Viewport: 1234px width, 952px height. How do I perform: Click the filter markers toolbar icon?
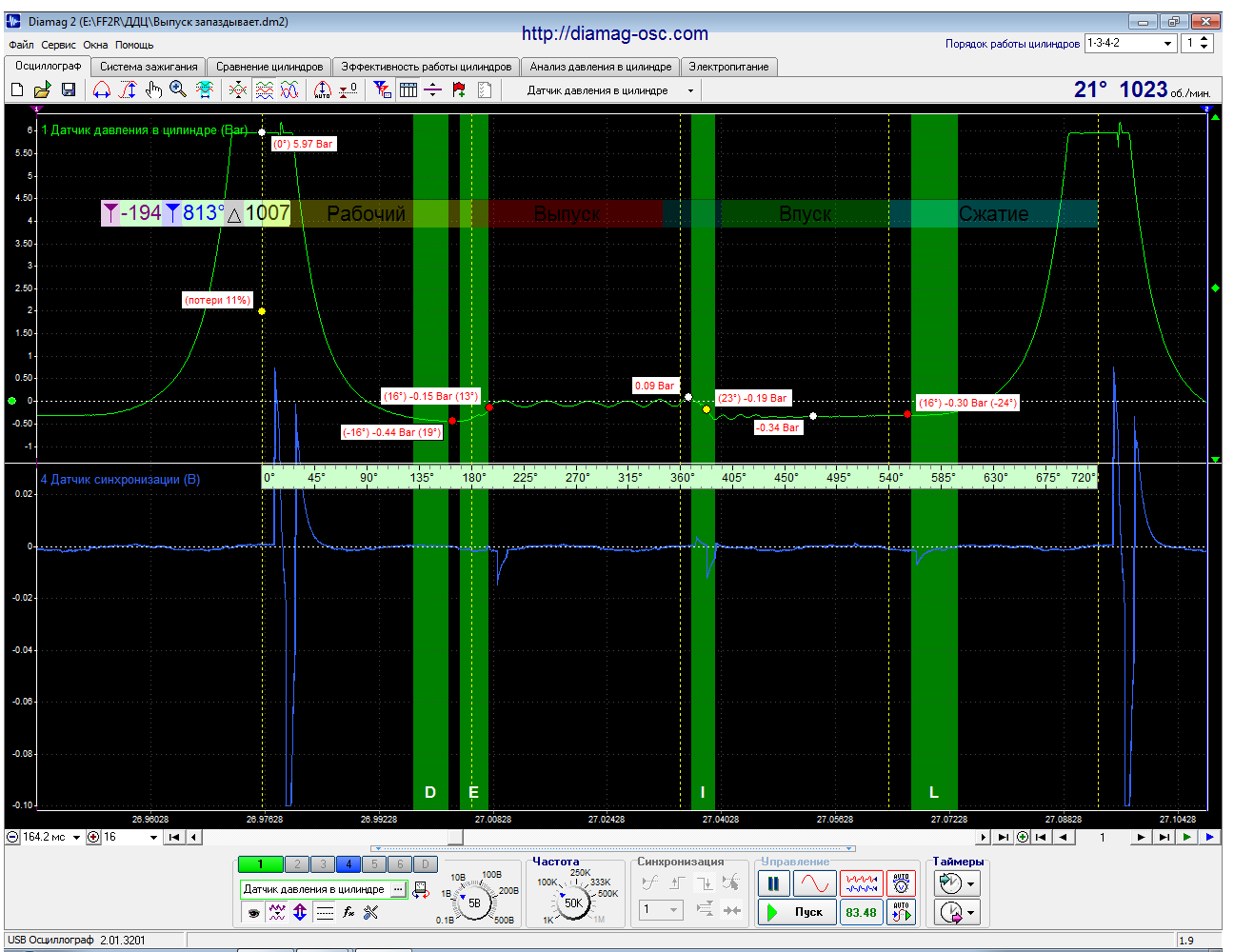click(383, 89)
